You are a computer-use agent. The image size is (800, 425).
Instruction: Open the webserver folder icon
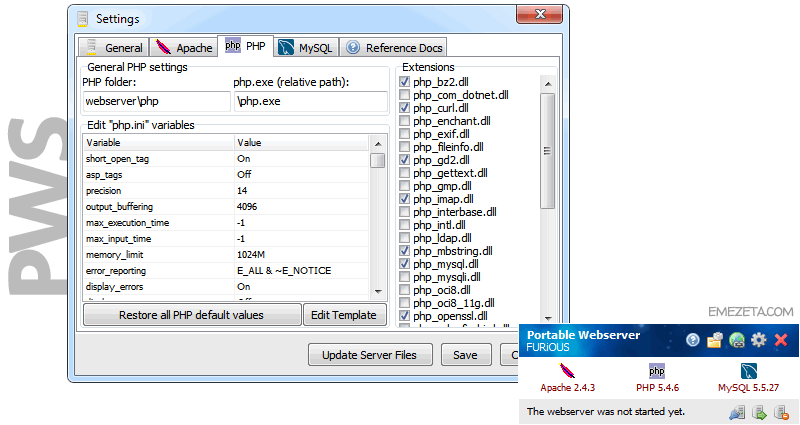[715, 340]
